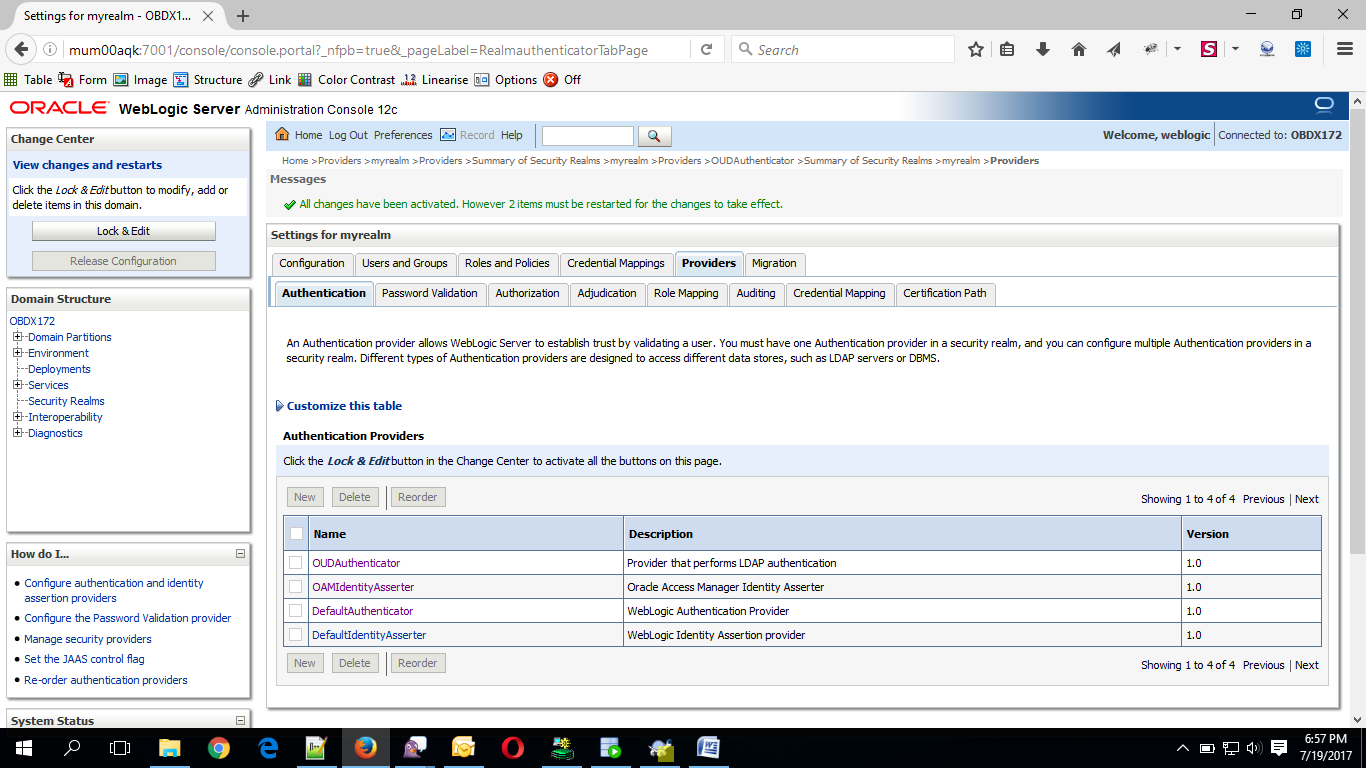Open the Migration tab
The image size is (1366, 768).
coord(774,263)
